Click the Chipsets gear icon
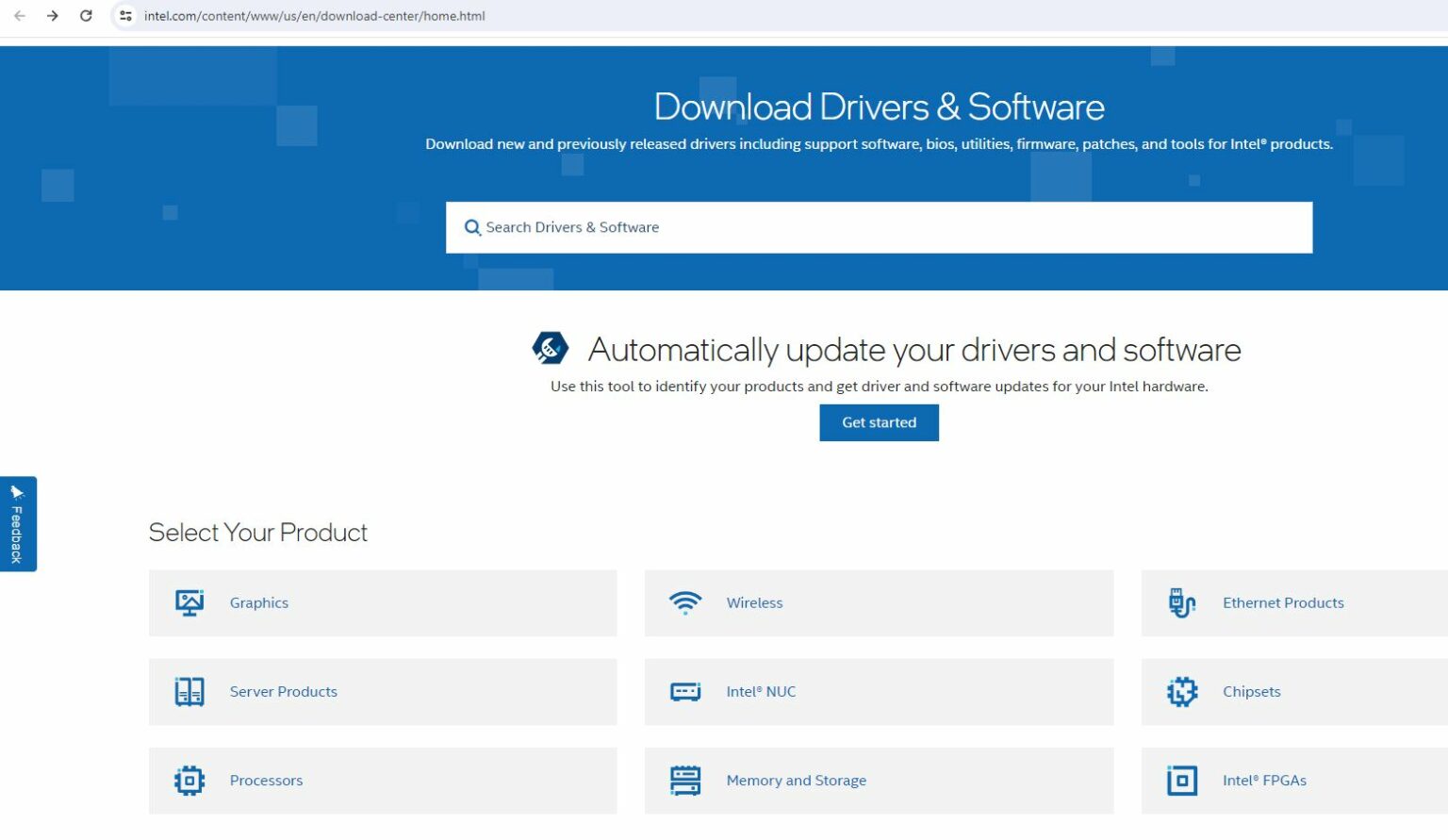 1181,691
